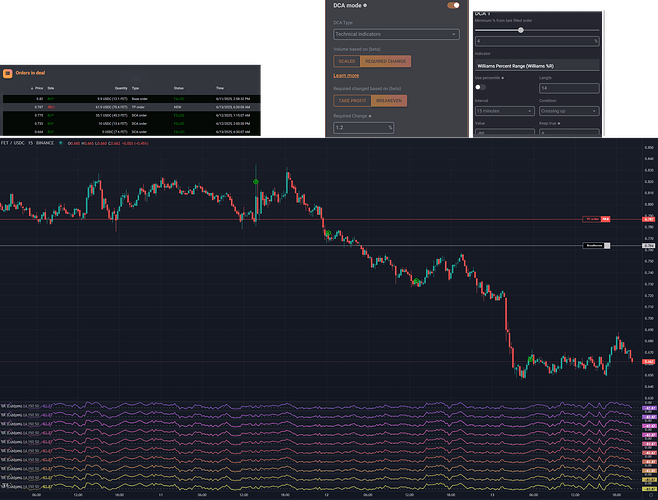Open the DCA mode info tooltip icon

(x=365, y=5)
